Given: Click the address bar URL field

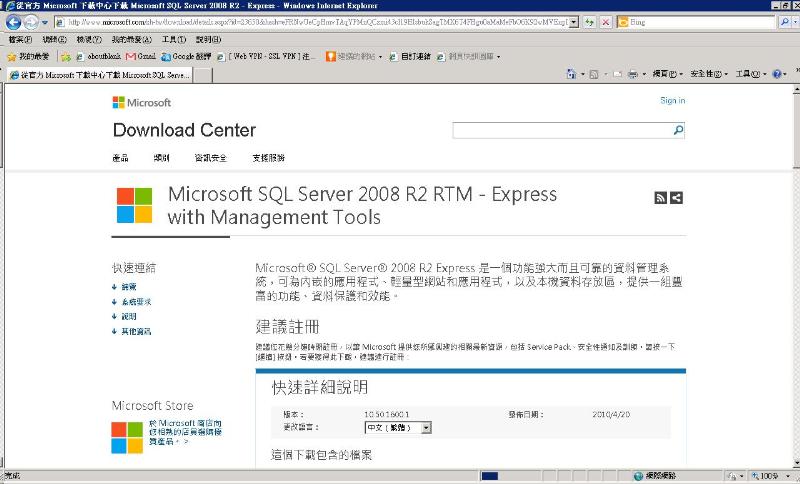Looking at the screenshot, I should [x=311, y=22].
